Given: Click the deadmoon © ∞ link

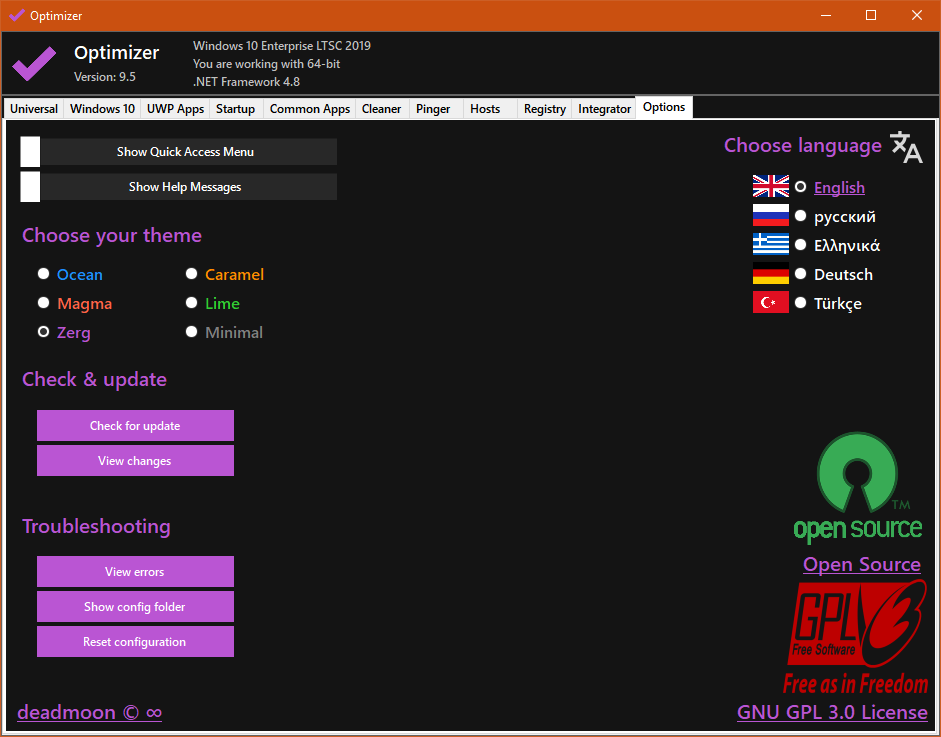Looking at the screenshot, I should pos(89,713).
